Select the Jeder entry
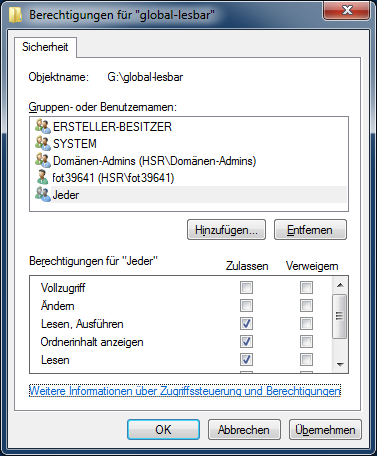Screen dimensions: 377x456 (x=189, y=194)
